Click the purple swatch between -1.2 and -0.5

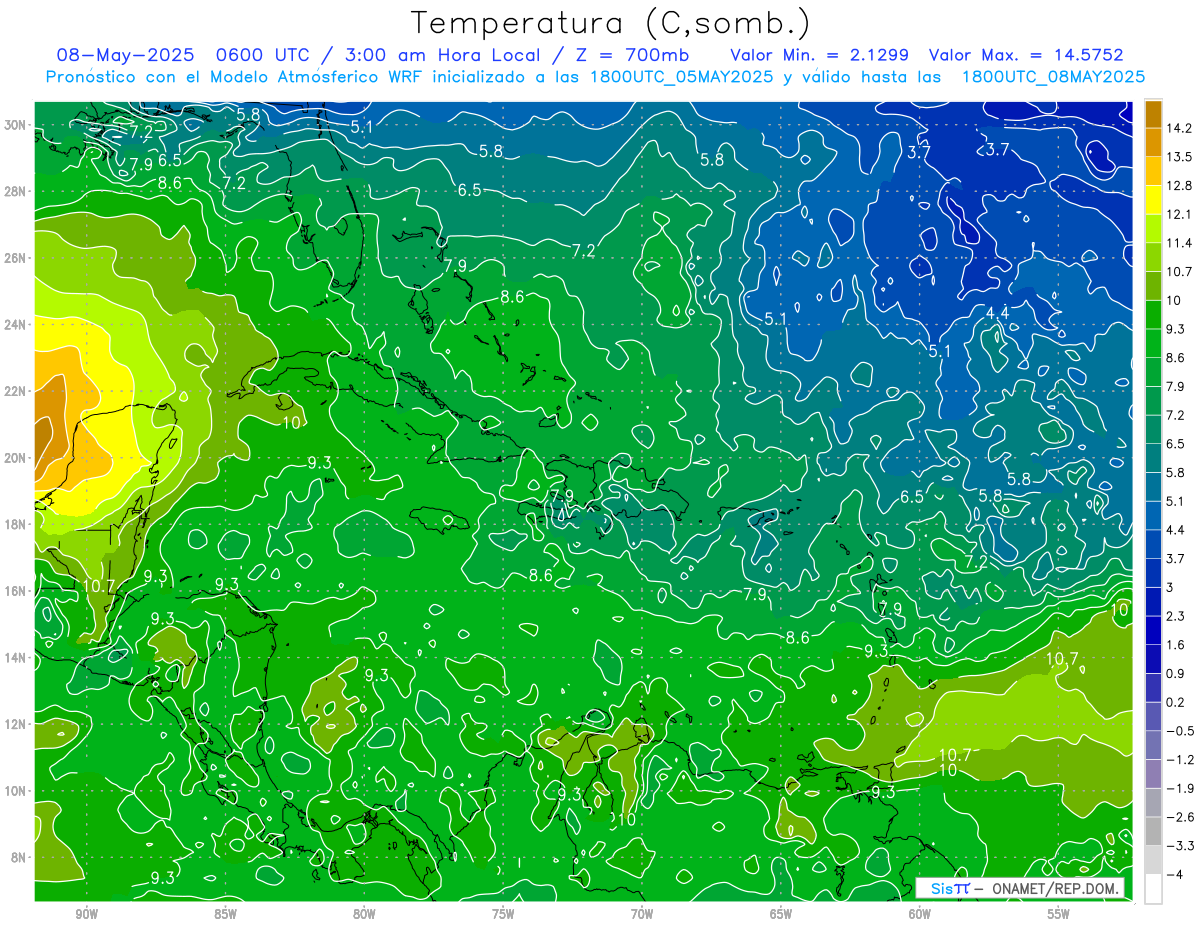pos(1153,745)
